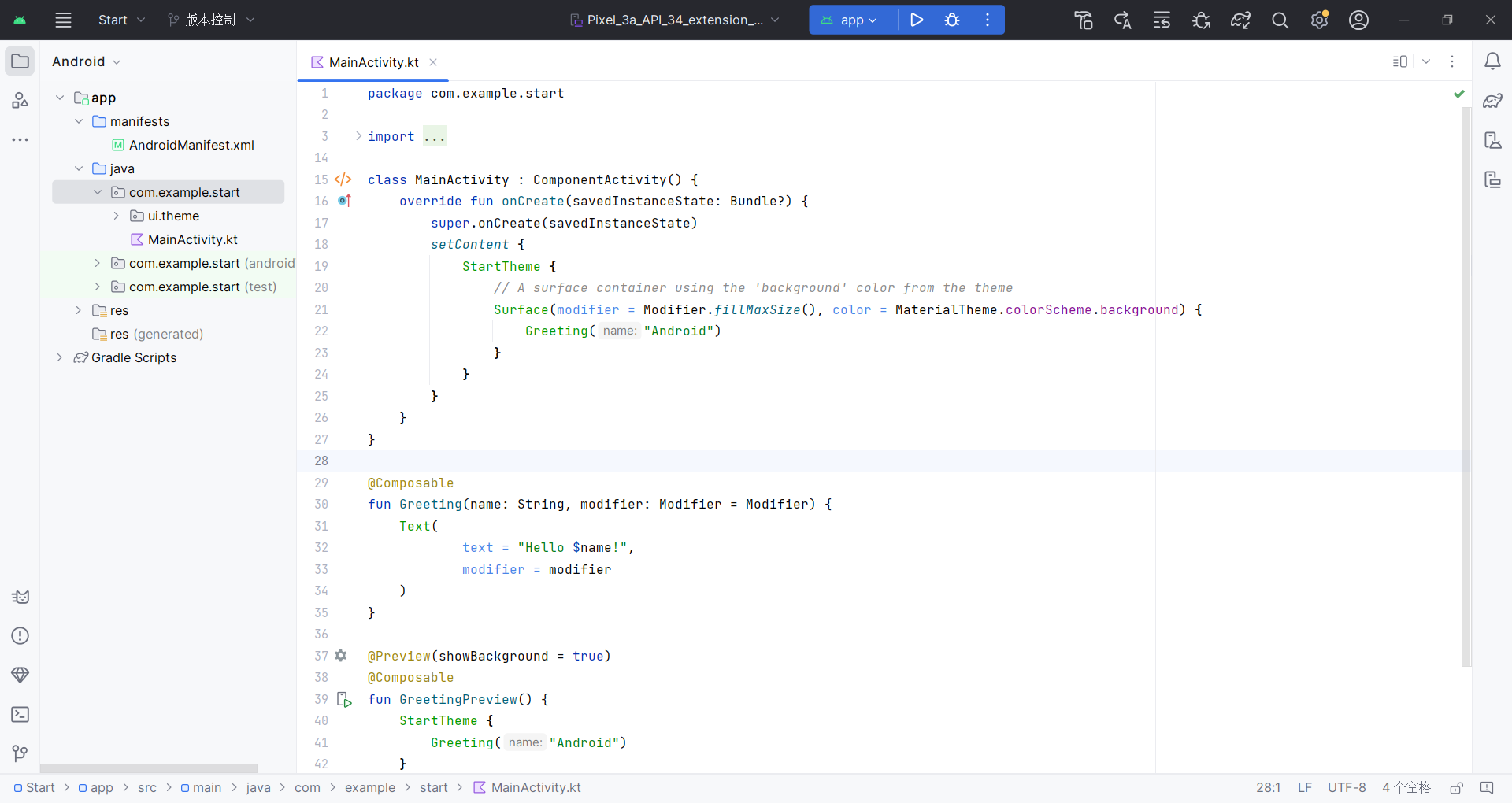1512x803 pixels.
Task: Open Gradle tool window on right
Action: [1492, 101]
